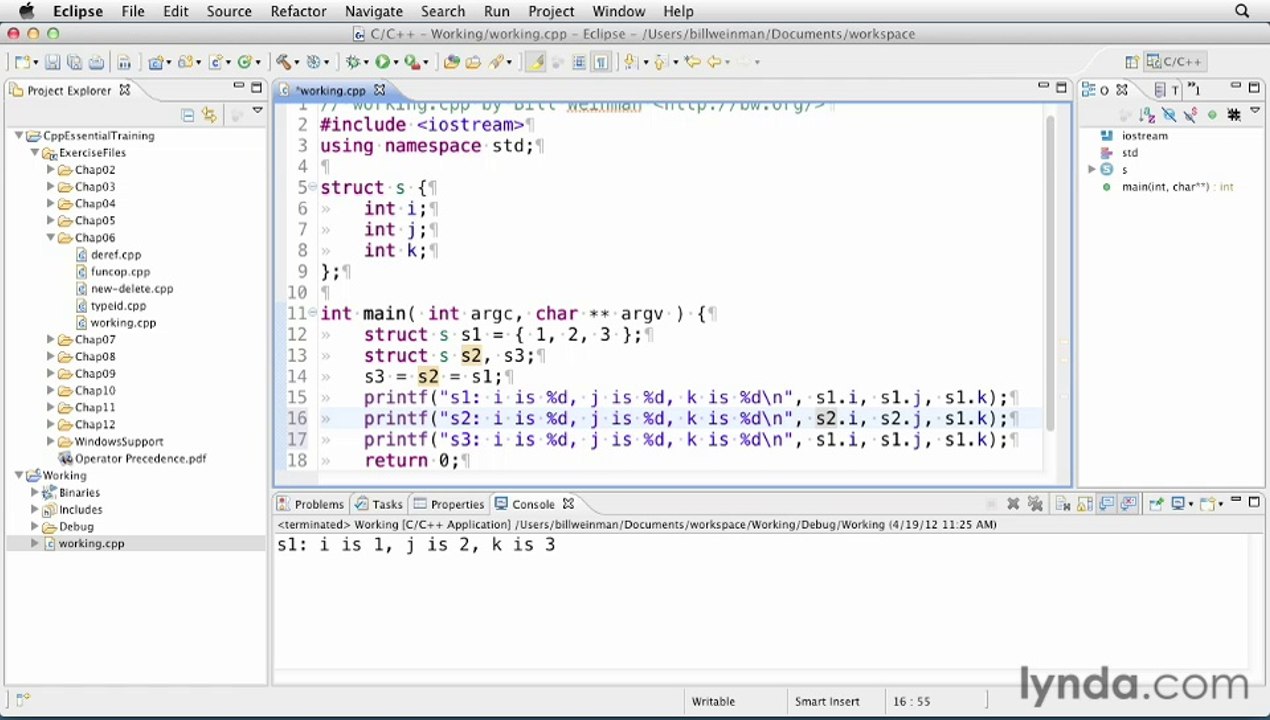
Task: Toggle Scroll Lock in Console
Action: (1084, 504)
